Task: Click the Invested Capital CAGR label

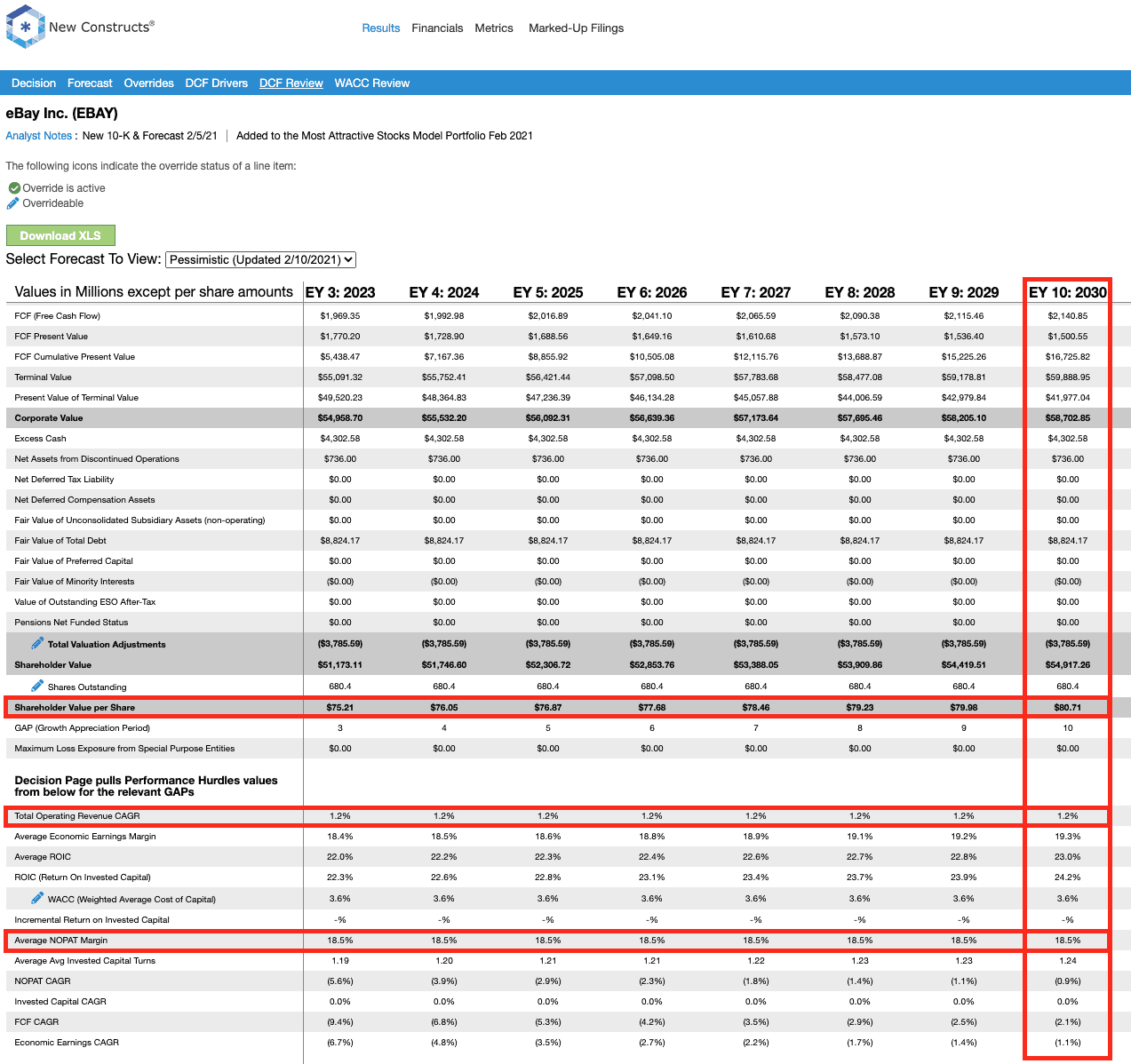Action: click(60, 1002)
